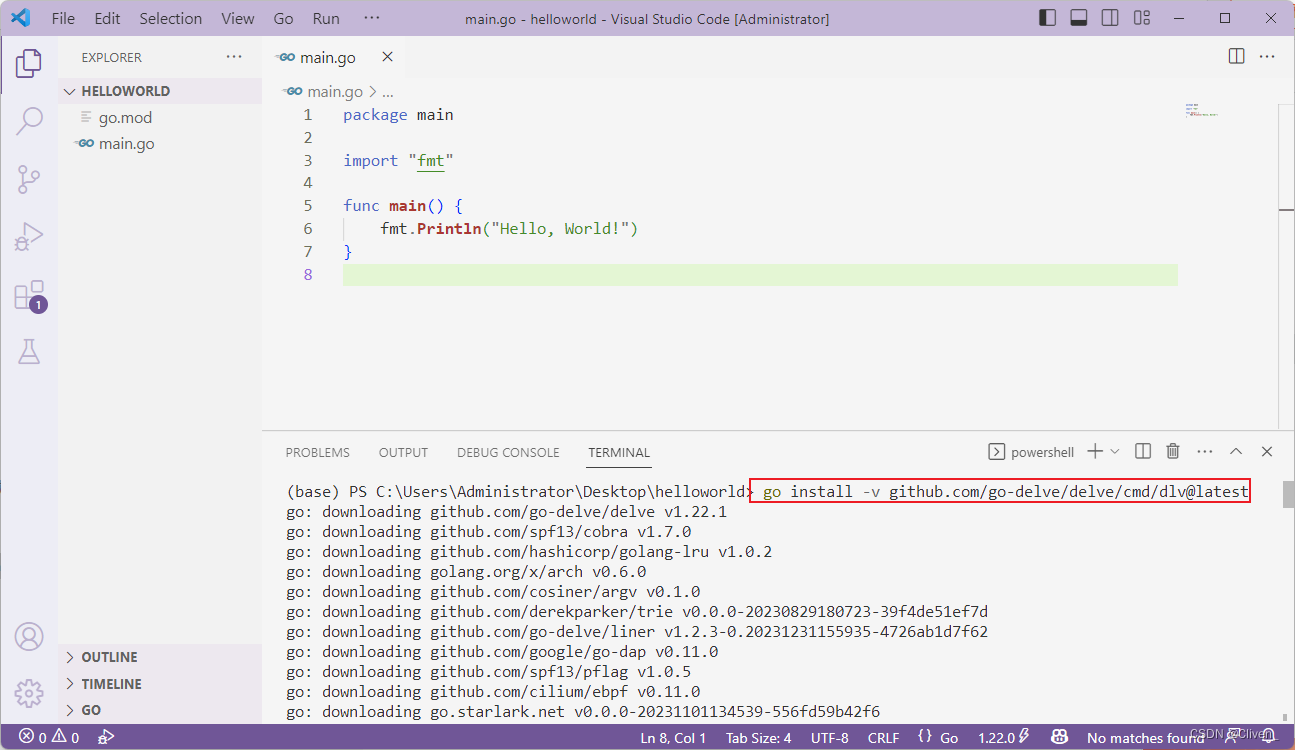Click Ln 8, Col 1 in status bar

[x=673, y=738]
